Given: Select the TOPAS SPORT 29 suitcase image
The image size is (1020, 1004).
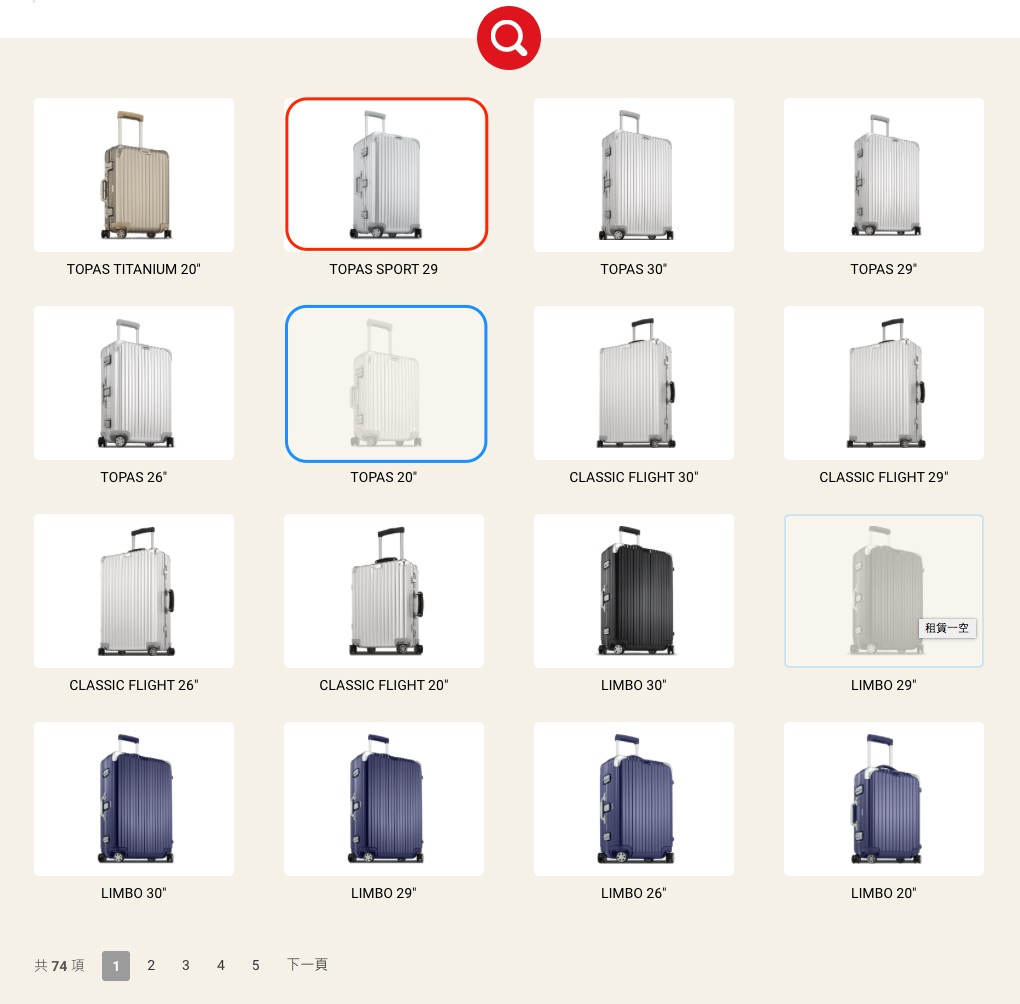Looking at the screenshot, I should pyautogui.click(x=386, y=174).
